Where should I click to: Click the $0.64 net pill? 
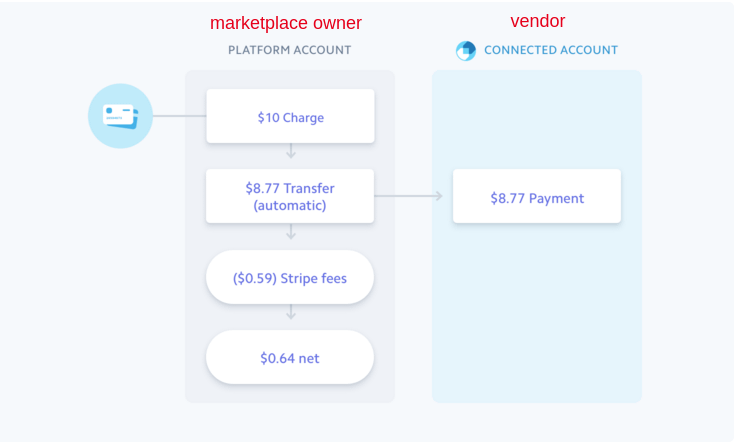(290, 357)
